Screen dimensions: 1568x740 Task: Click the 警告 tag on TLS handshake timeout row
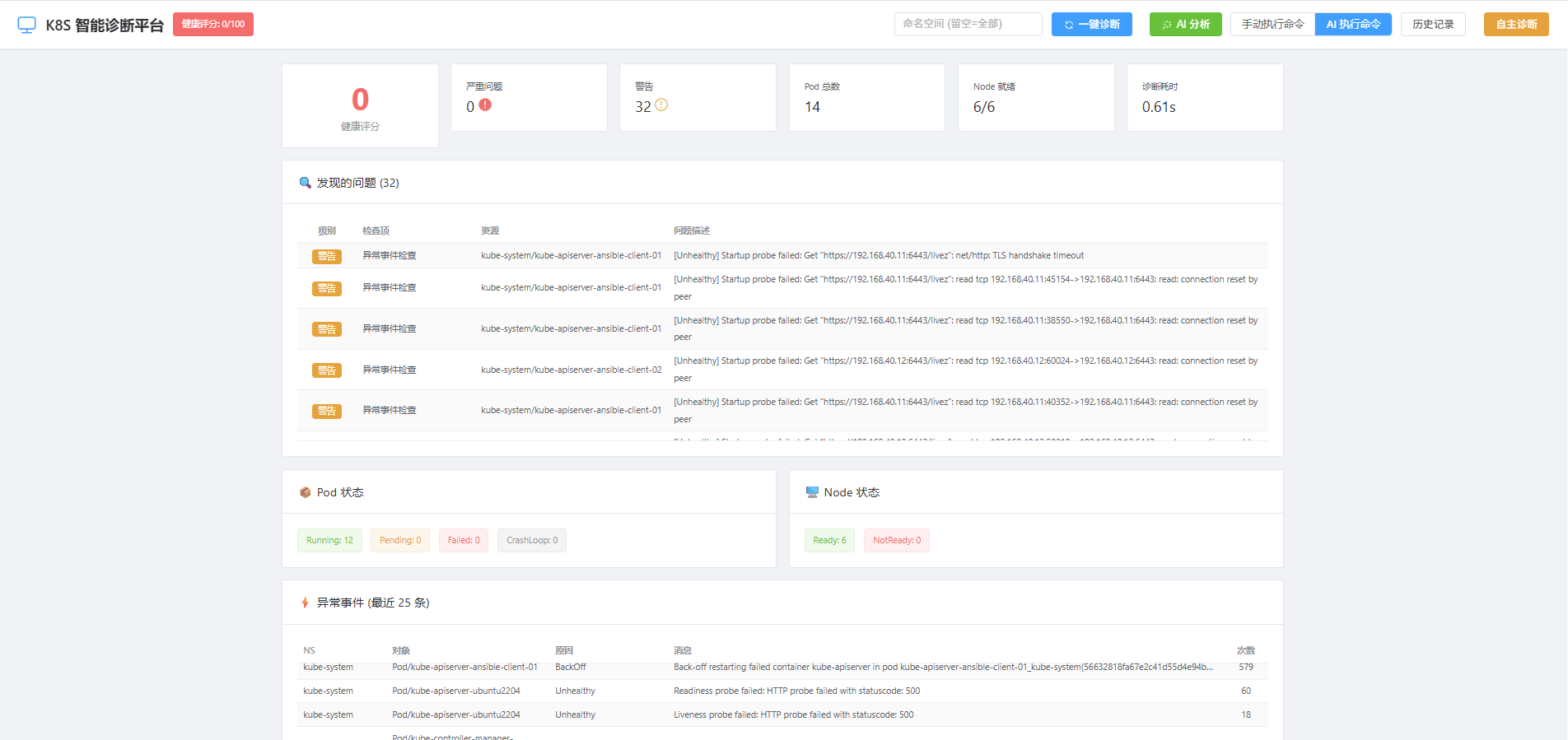click(327, 256)
